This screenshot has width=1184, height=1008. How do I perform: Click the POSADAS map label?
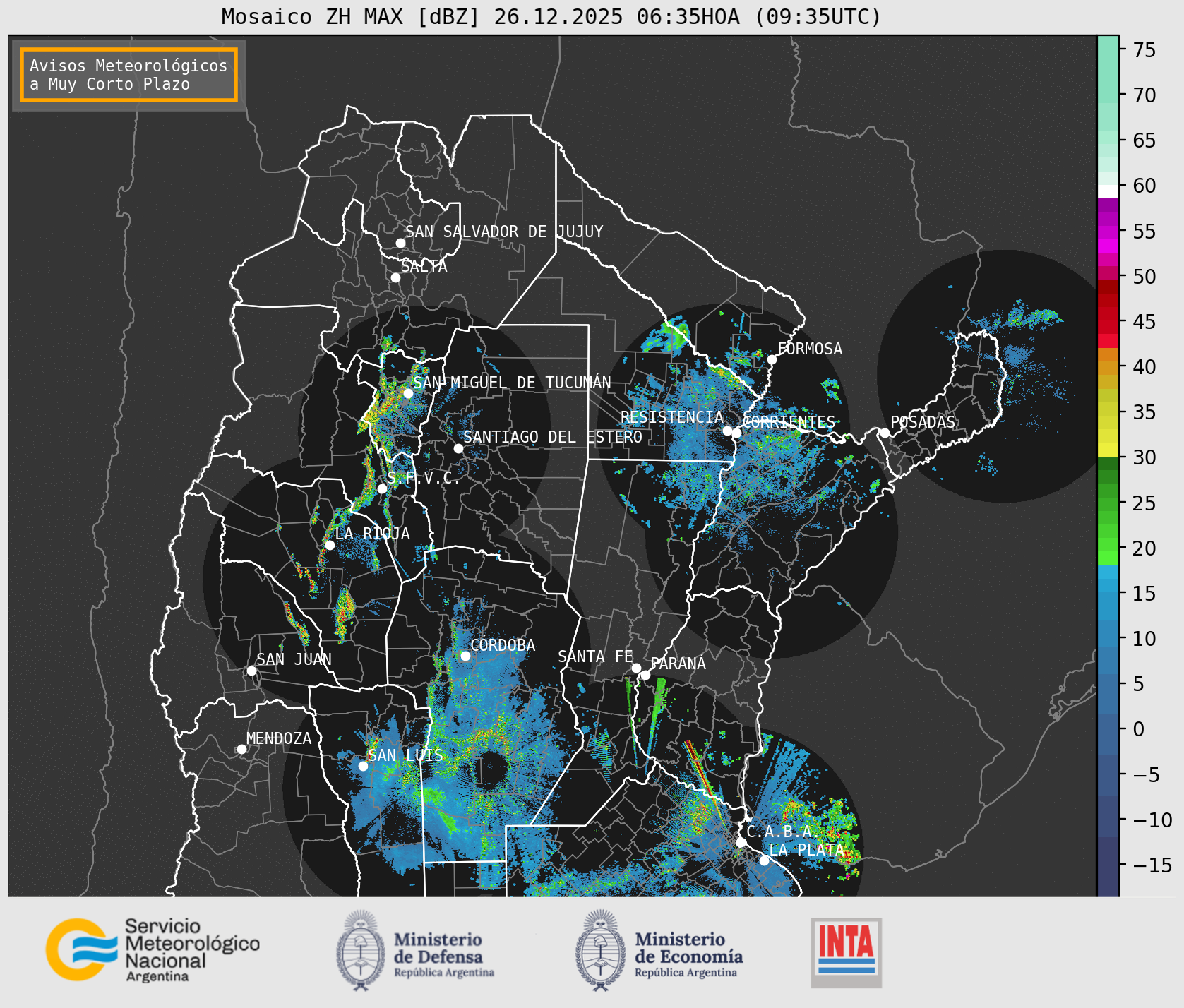point(923,422)
